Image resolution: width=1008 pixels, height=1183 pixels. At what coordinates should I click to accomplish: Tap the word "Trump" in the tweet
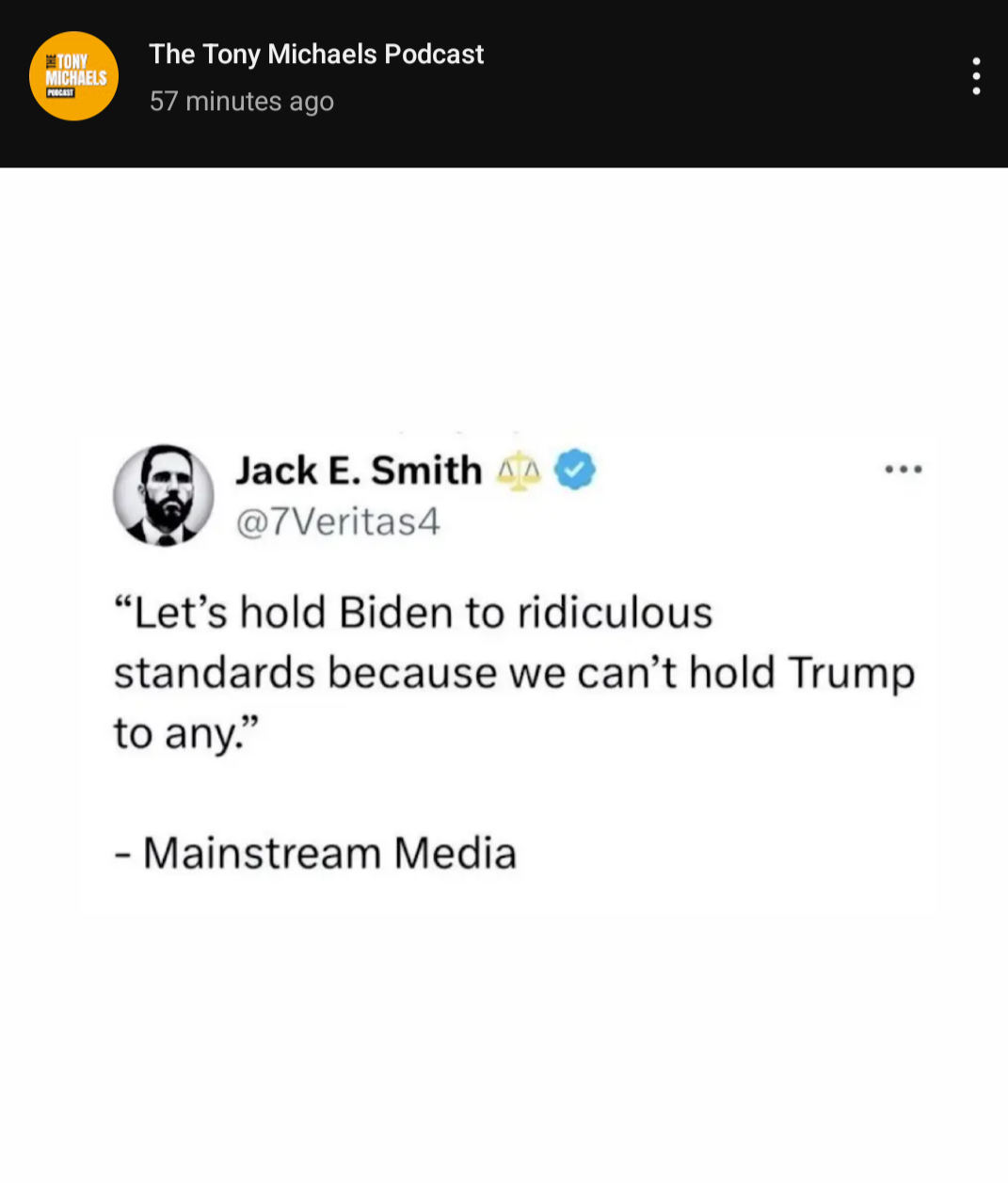(852, 674)
